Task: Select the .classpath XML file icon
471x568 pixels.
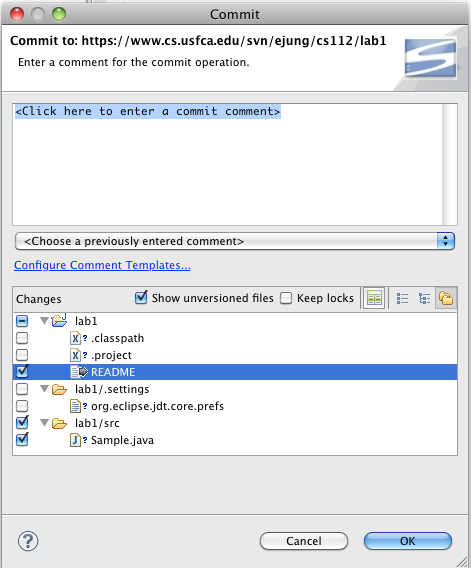Action: click(x=75, y=338)
